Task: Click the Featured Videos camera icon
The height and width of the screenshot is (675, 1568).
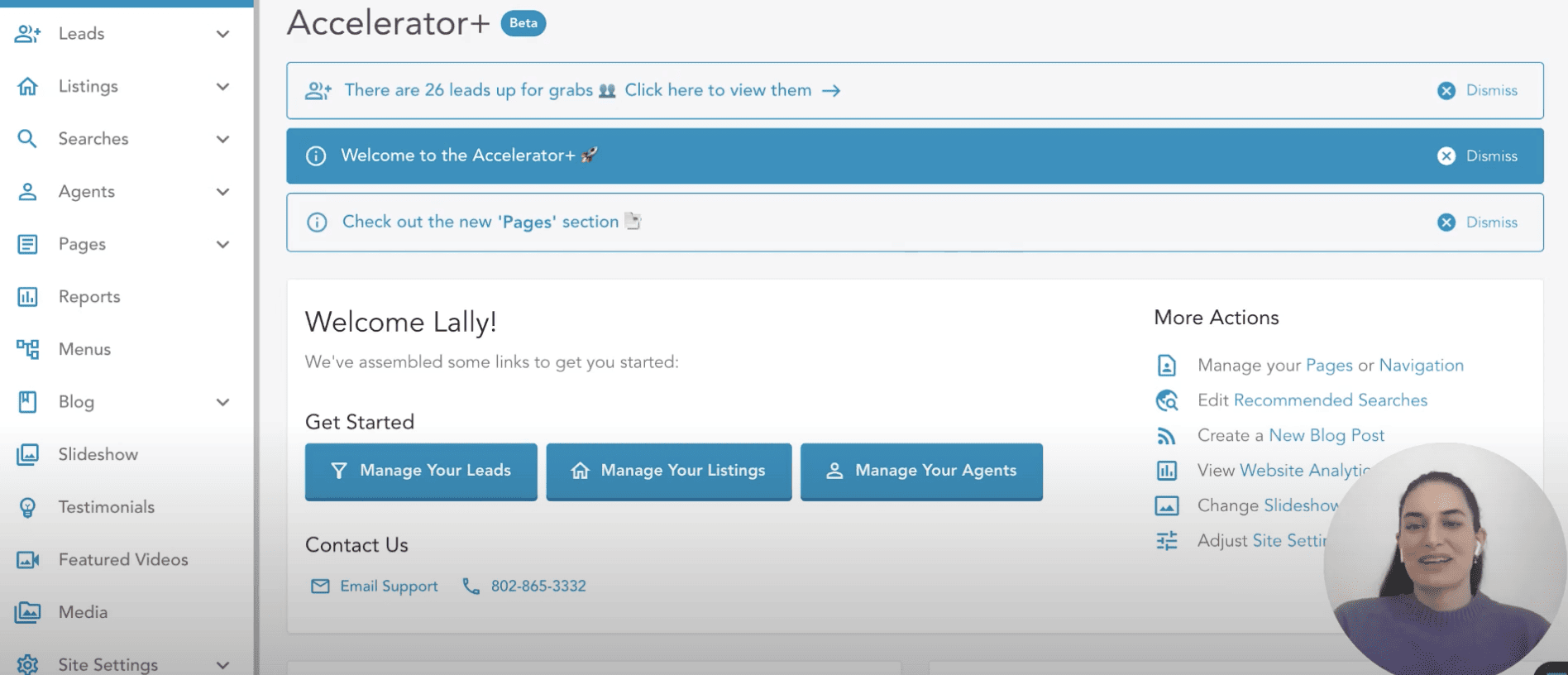Action: click(27, 560)
